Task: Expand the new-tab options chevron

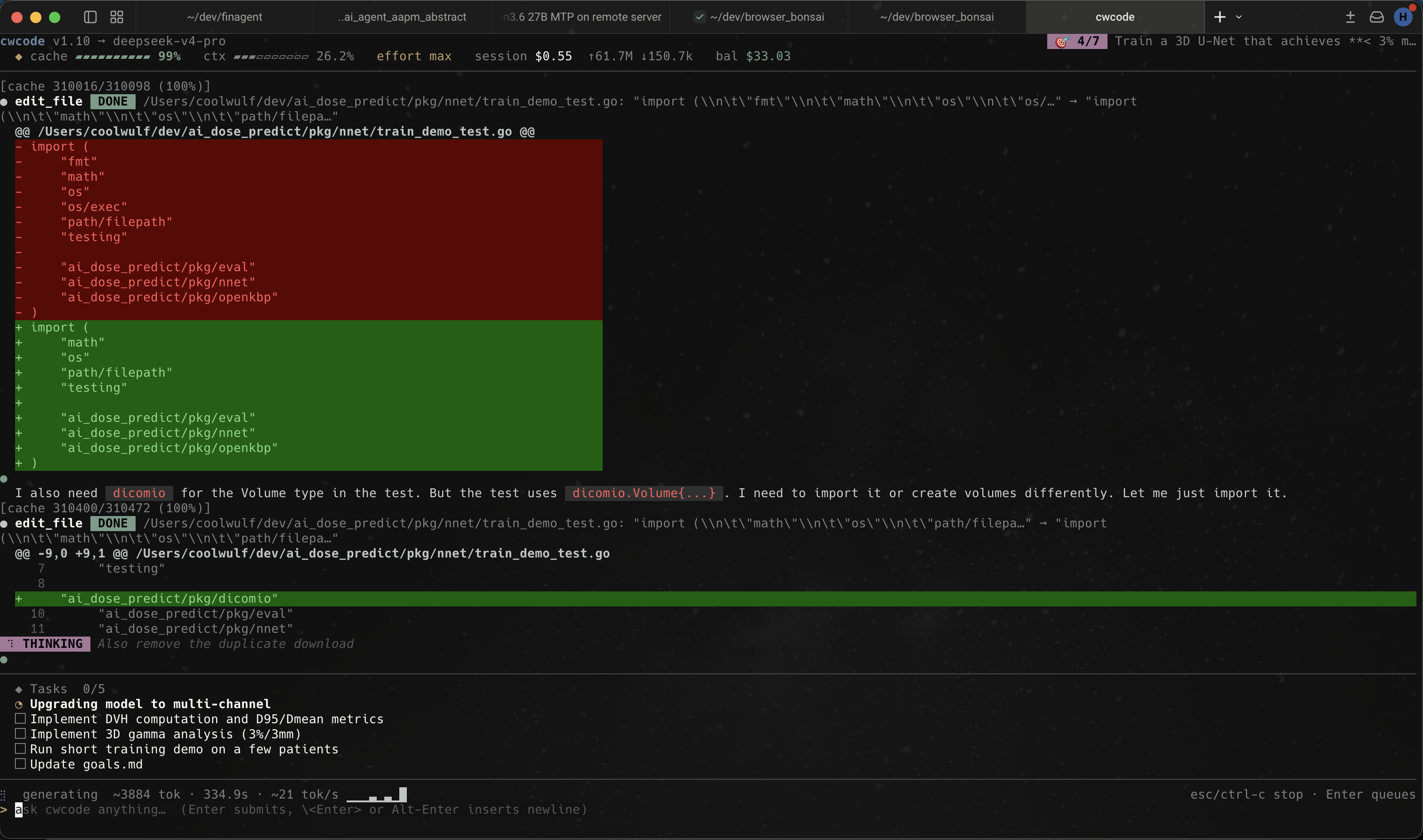Action: [x=1238, y=17]
